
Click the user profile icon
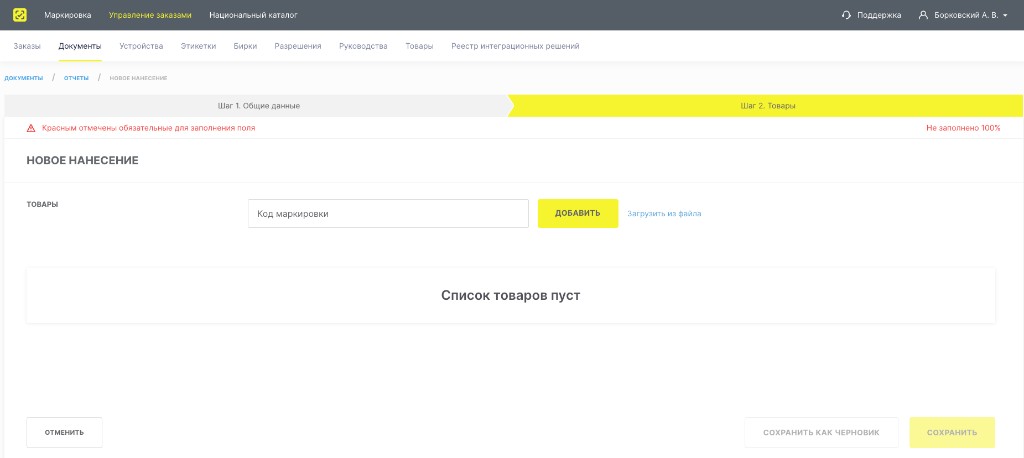pyautogui.click(x=923, y=15)
